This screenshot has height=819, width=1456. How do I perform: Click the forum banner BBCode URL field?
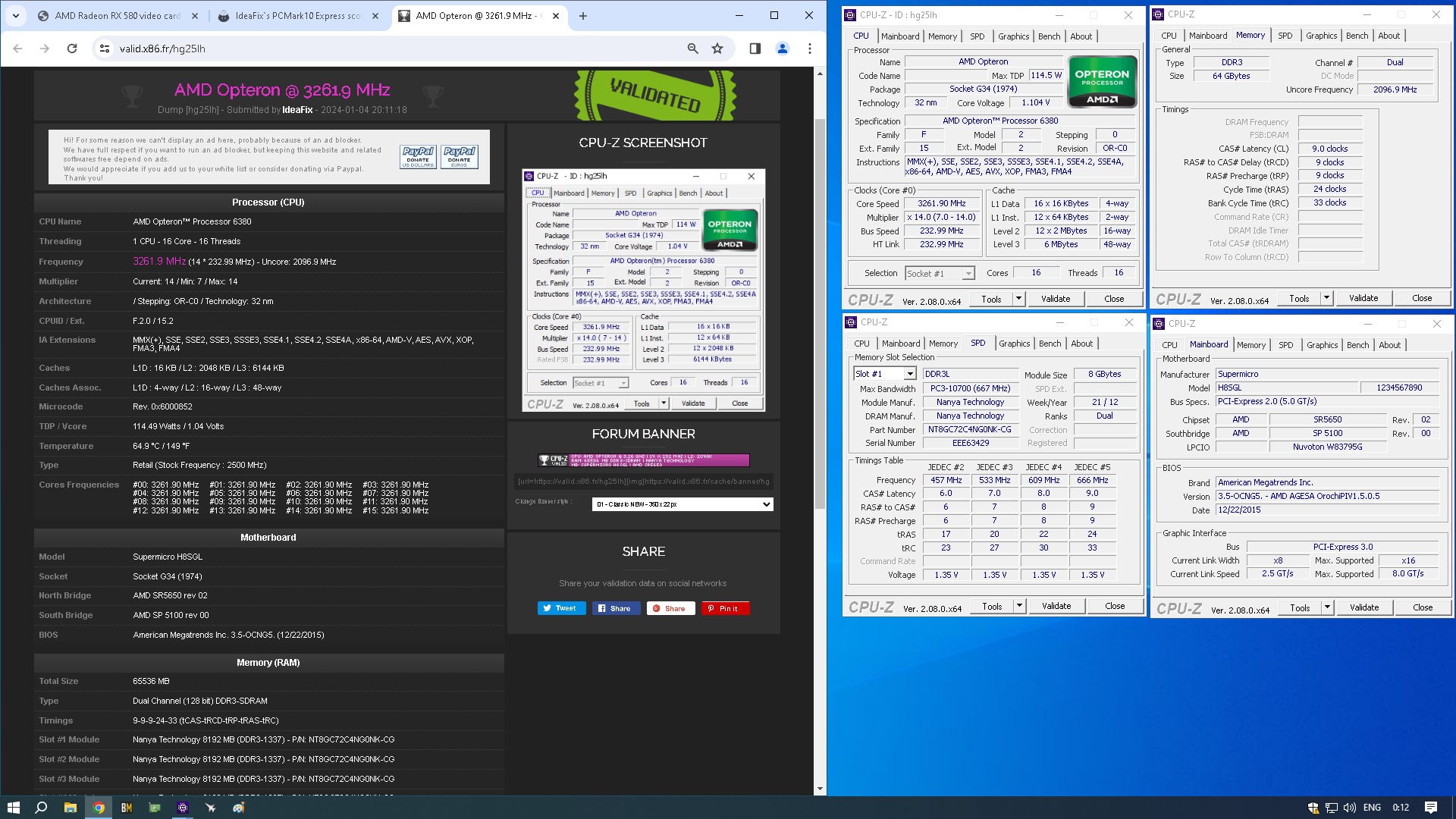point(644,481)
